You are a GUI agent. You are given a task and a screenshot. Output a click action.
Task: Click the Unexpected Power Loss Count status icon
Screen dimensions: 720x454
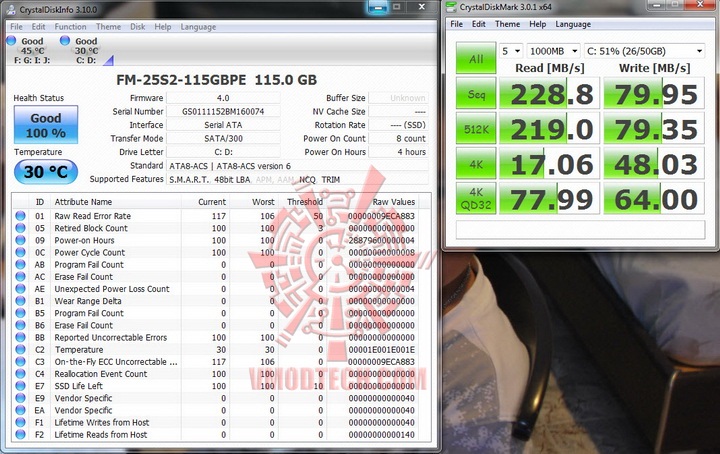(20, 289)
